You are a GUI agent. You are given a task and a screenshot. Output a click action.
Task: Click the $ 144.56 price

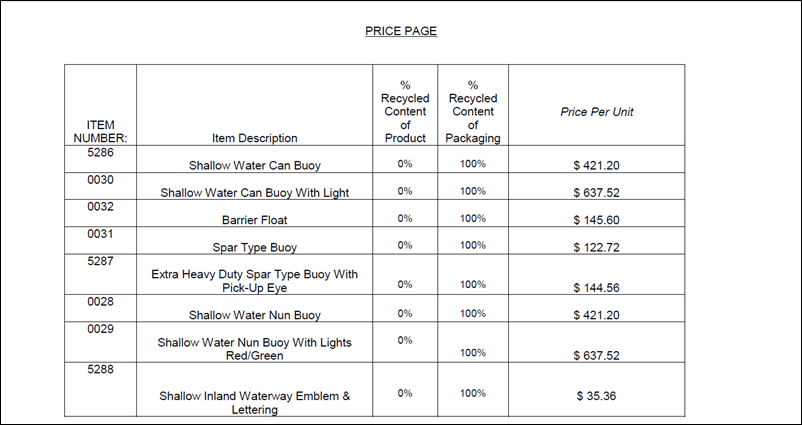tap(596, 287)
